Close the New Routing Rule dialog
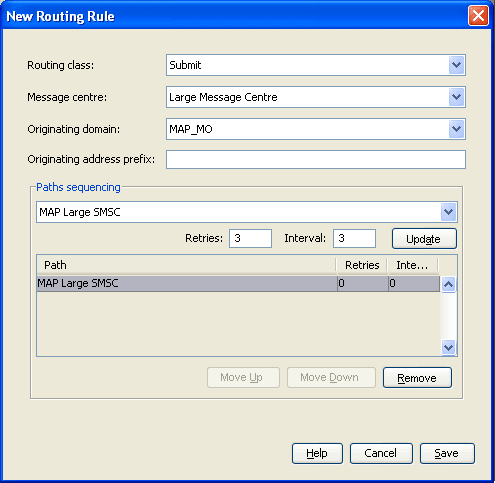The width and height of the screenshot is (495, 483). click(478, 16)
